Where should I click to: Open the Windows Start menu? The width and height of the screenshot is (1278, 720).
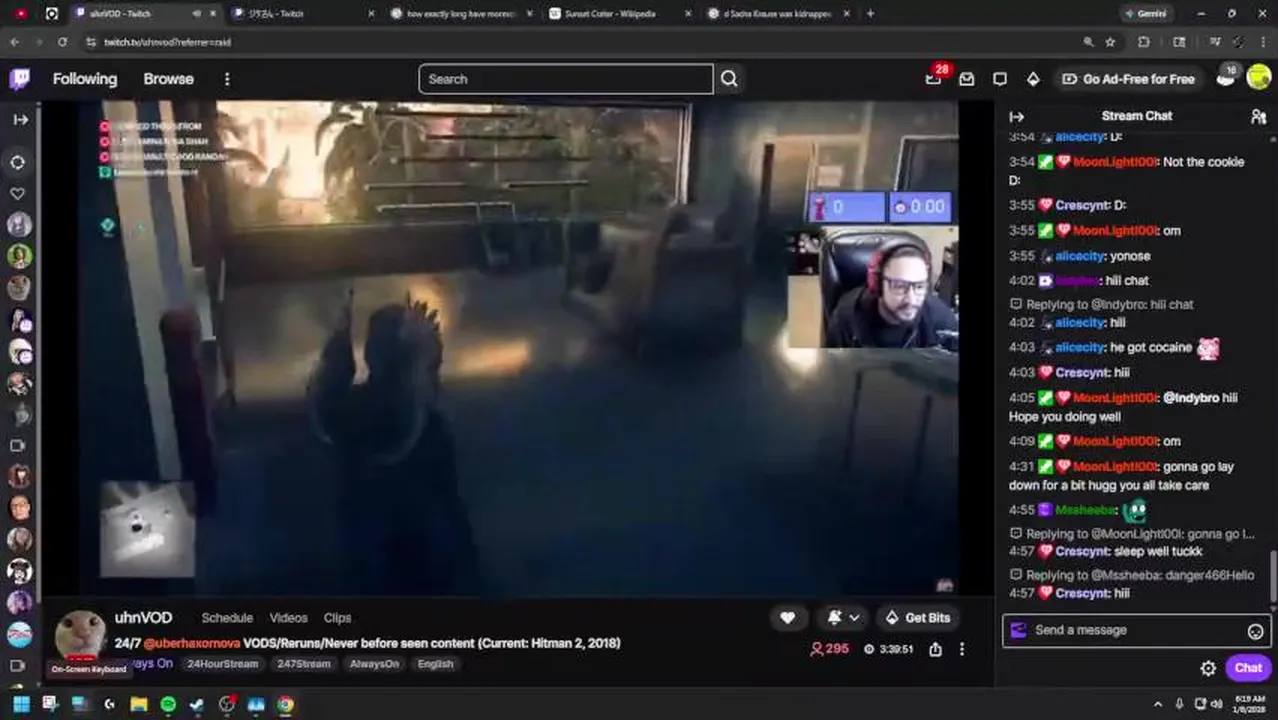click(x=20, y=704)
